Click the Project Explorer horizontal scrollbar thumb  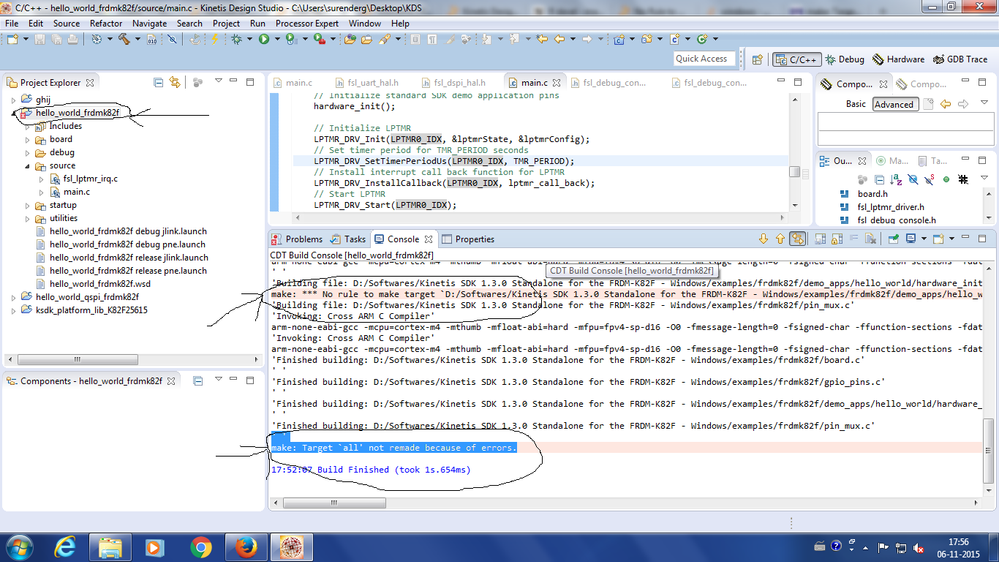tap(78, 359)
